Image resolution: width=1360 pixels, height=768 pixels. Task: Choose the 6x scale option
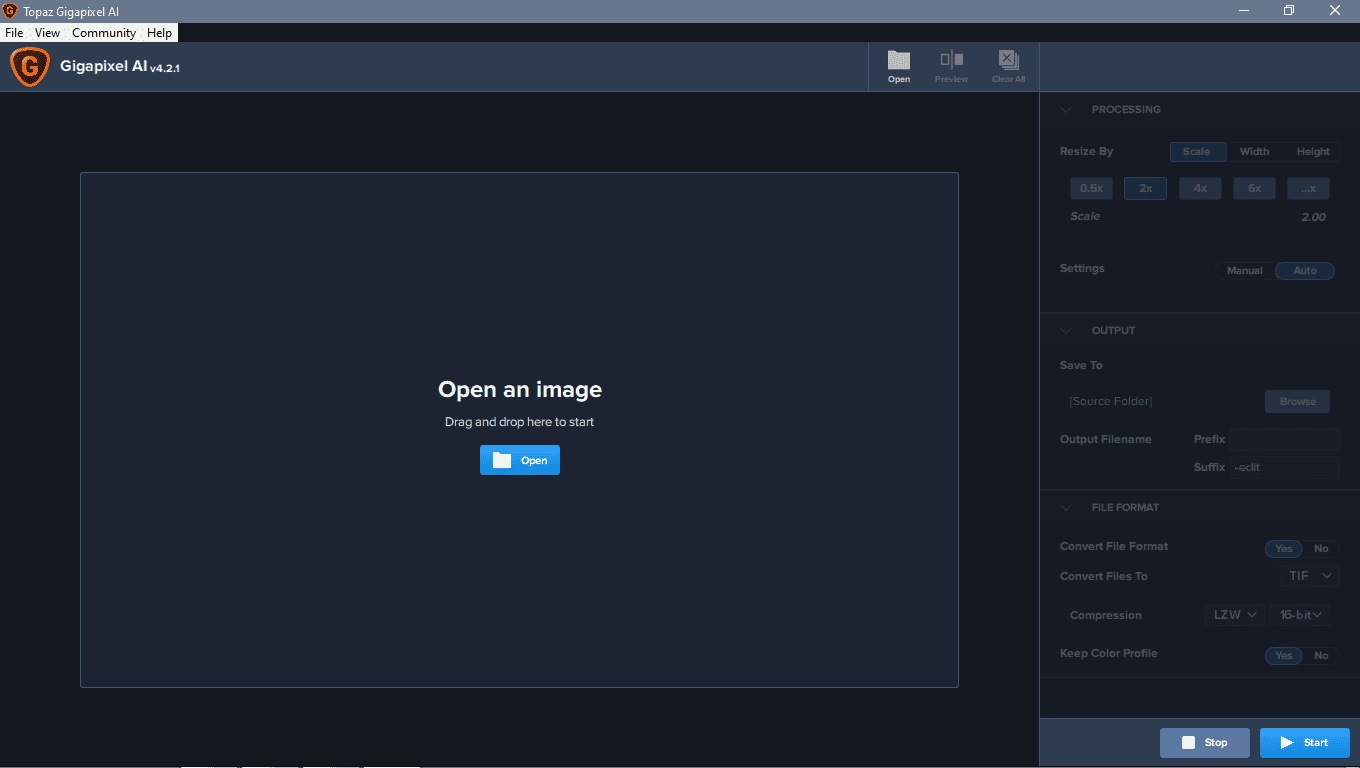pos(1254,188)
